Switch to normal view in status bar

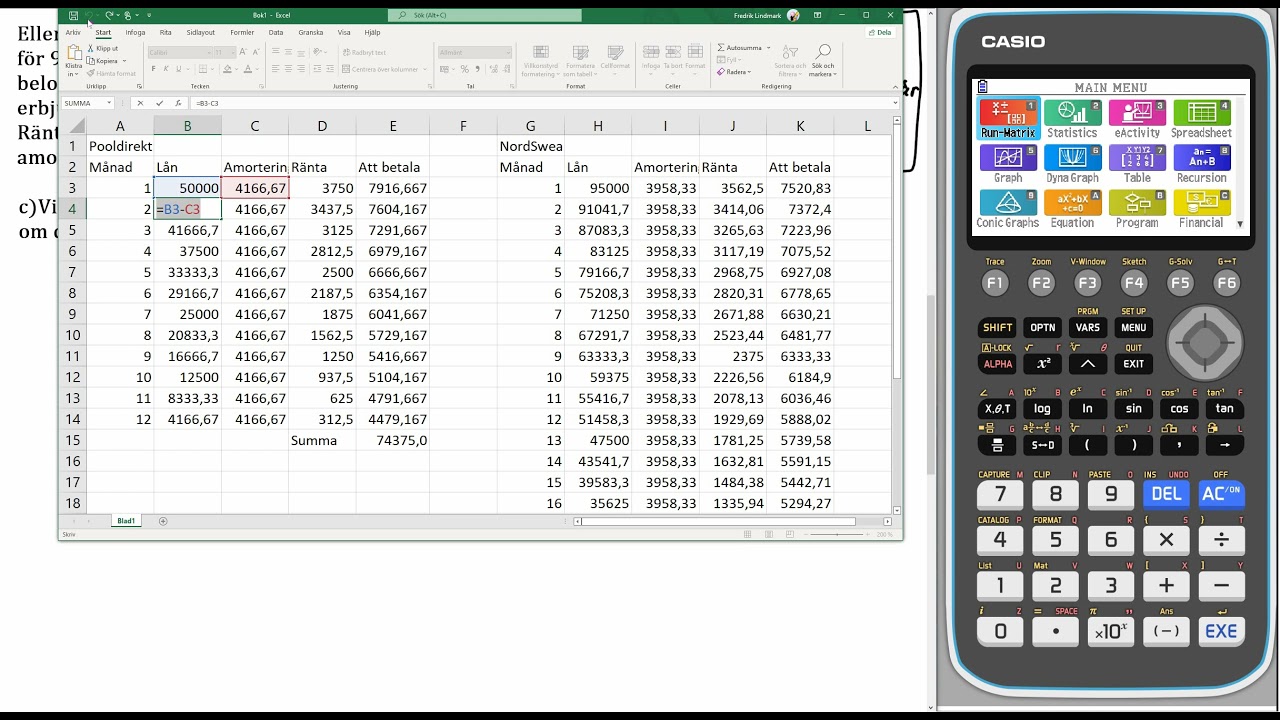tap(747, 535)
